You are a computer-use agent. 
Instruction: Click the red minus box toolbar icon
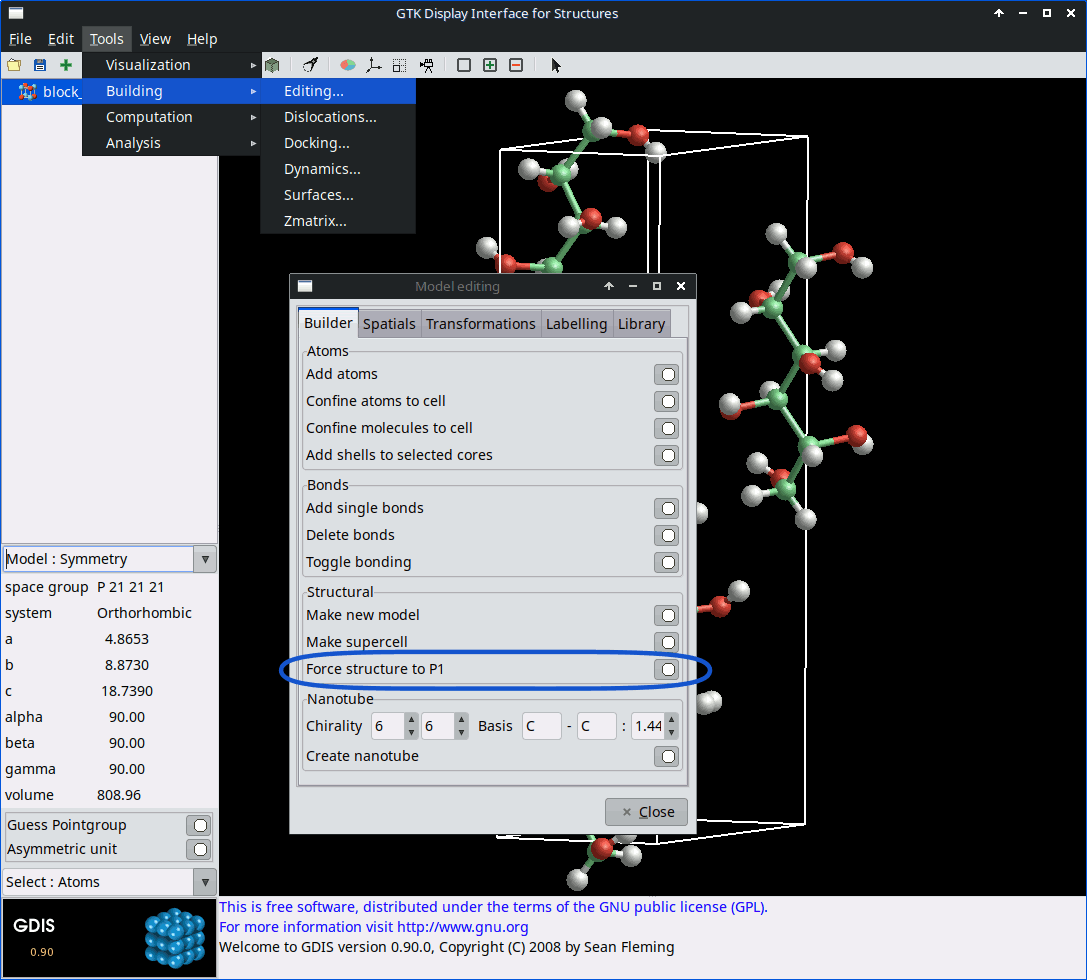pyautogui.click(x=516, y=65)
